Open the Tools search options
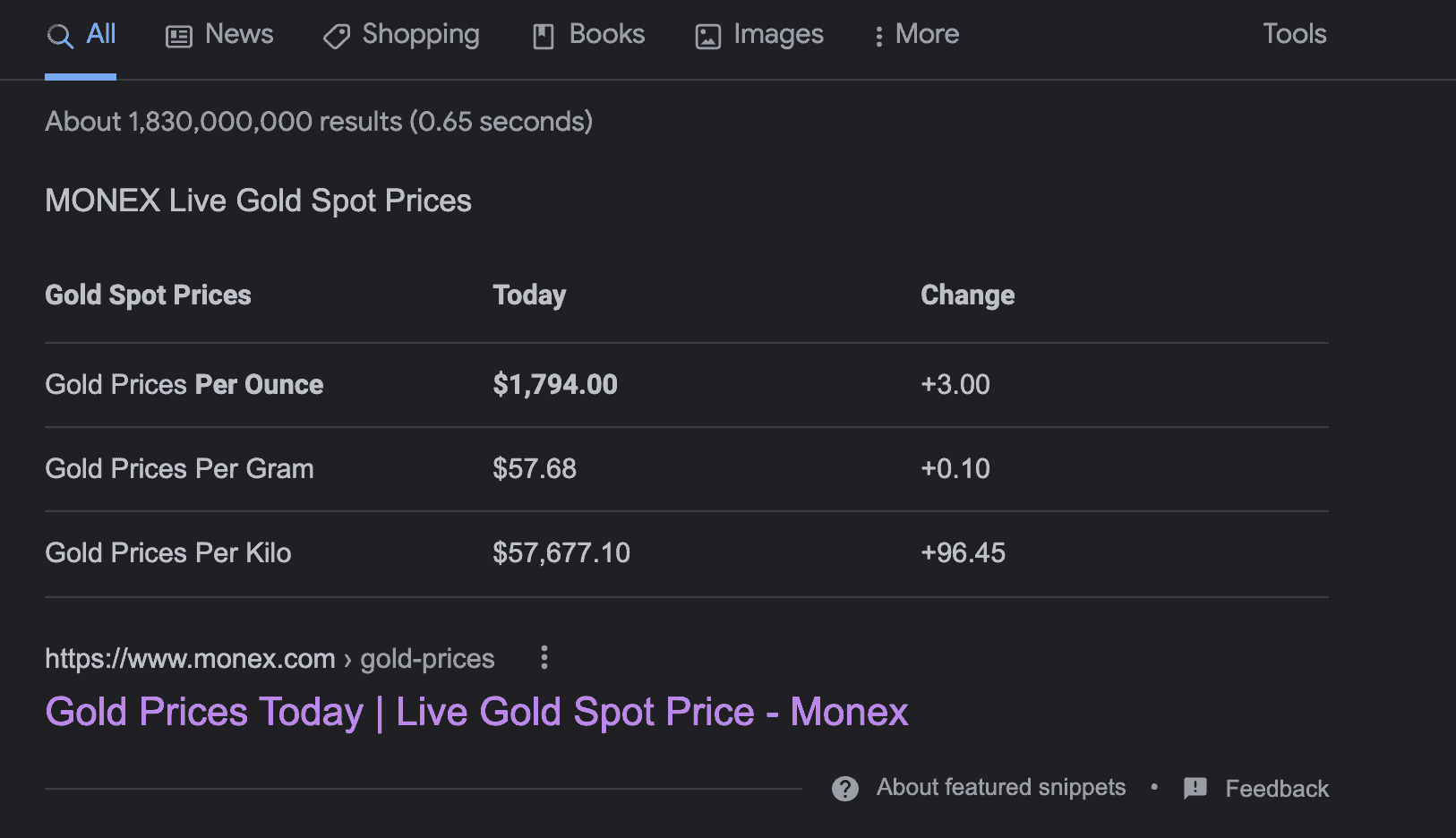The height and width of the screenshot is (838, 1456). point(1294,34)
